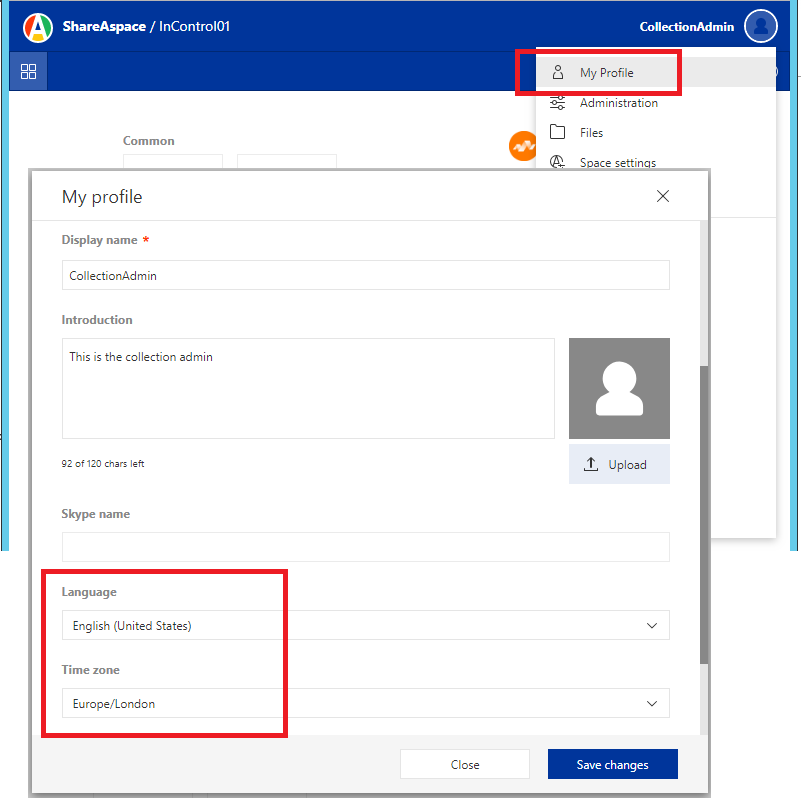Click the My Profile person icon
802x798 pixels.
(557, 72)
